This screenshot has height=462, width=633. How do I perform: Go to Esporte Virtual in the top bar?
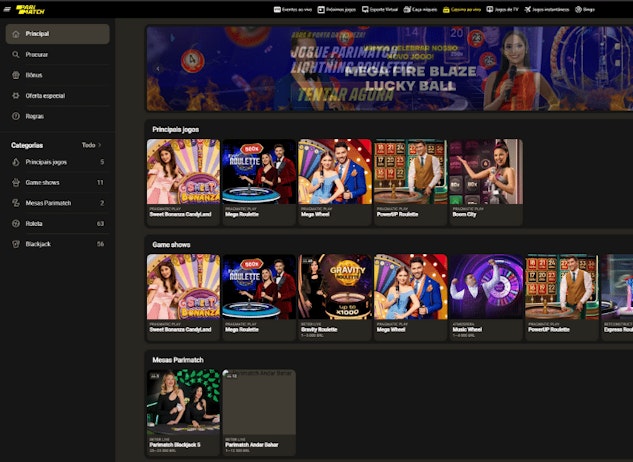380,9
